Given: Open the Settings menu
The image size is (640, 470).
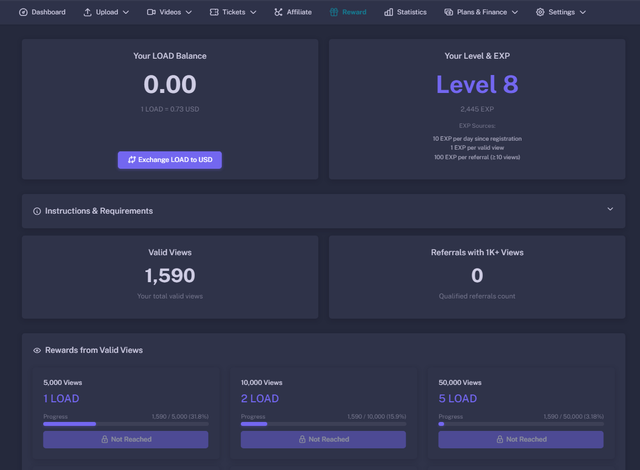Looking at the screenshot, I should coord(561,12).
